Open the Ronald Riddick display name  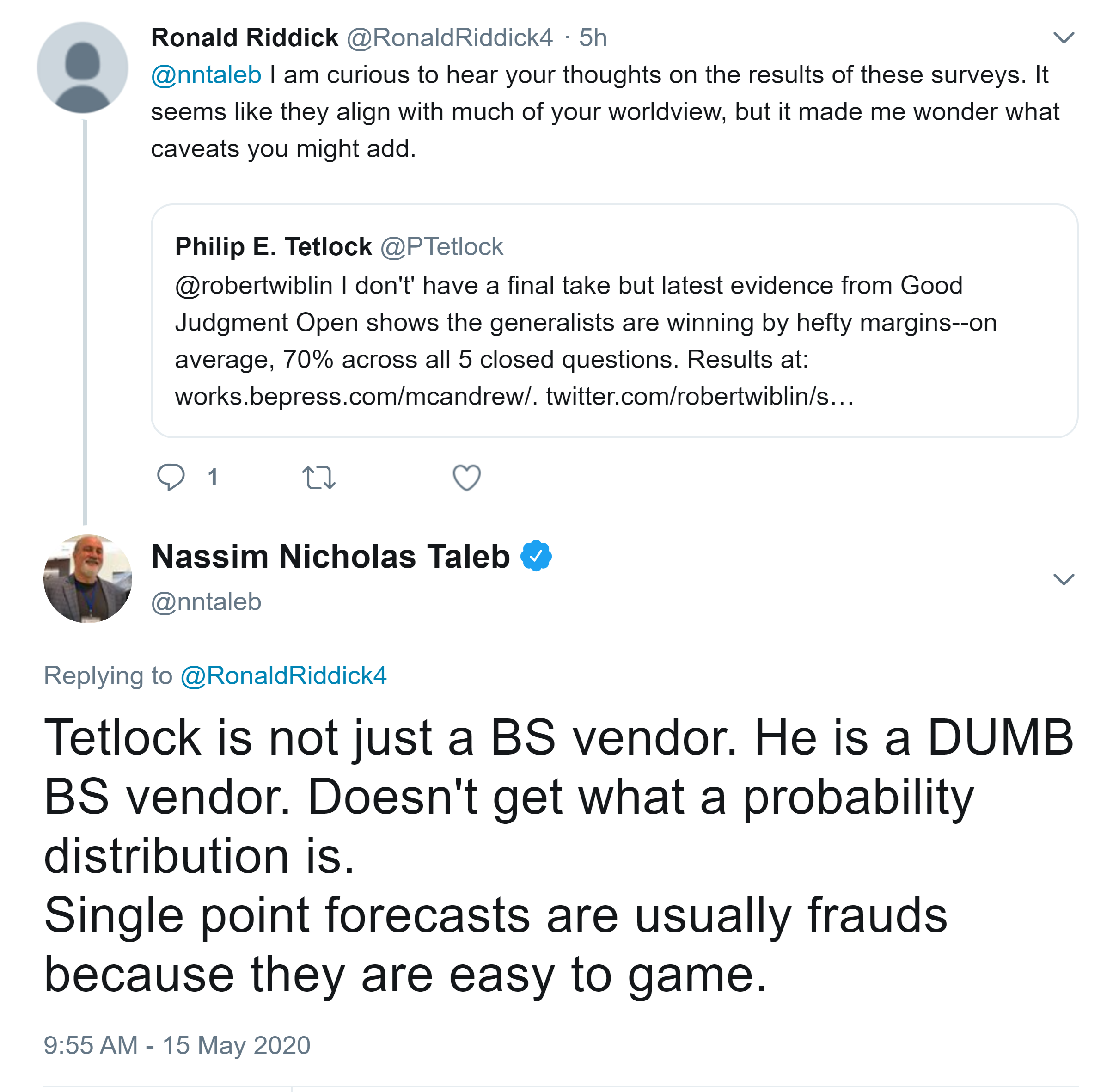(244, 38)
